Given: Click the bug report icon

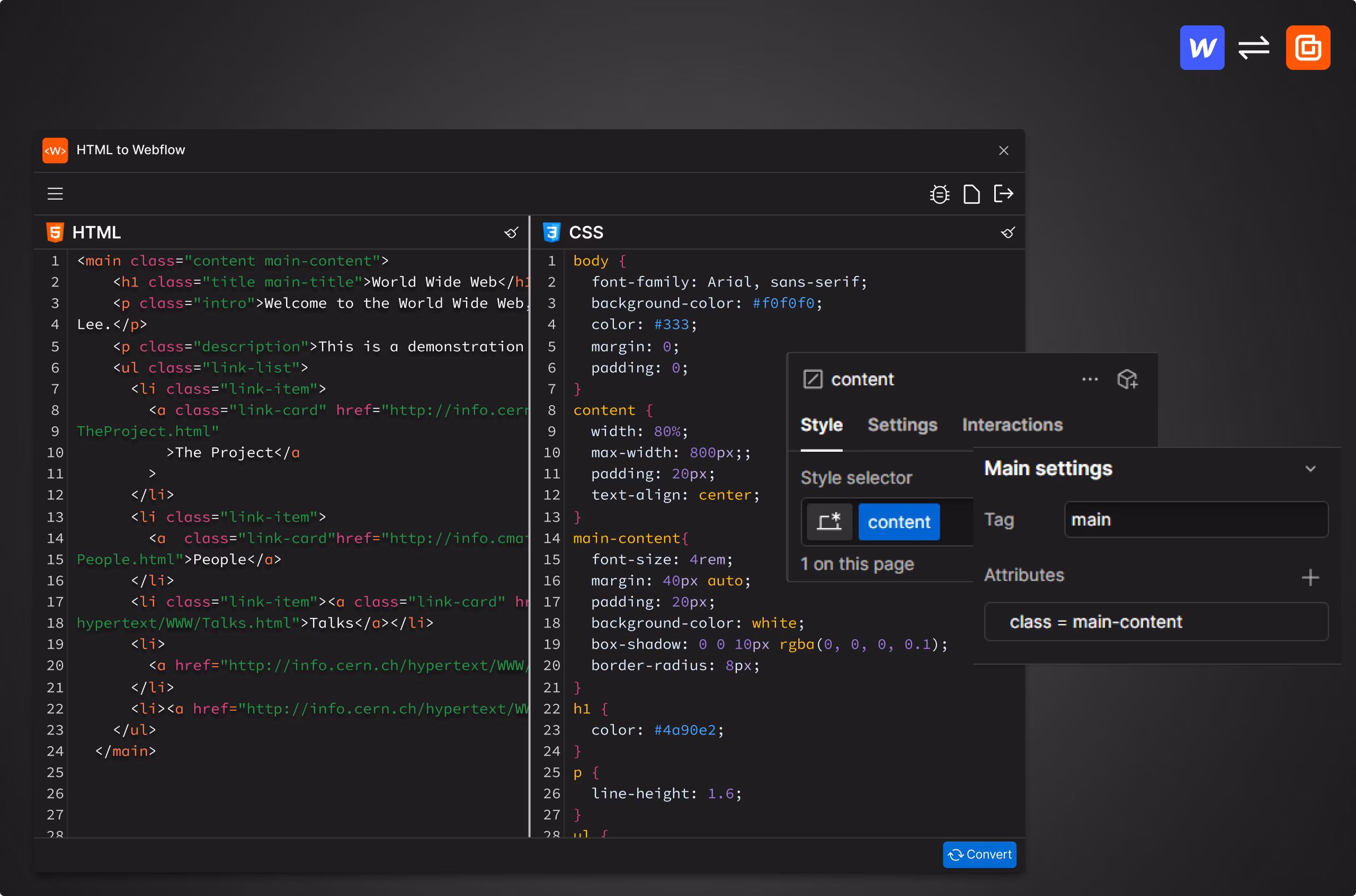Looking at the screenshot, I should pyautogui.click(x=940, y=194).
